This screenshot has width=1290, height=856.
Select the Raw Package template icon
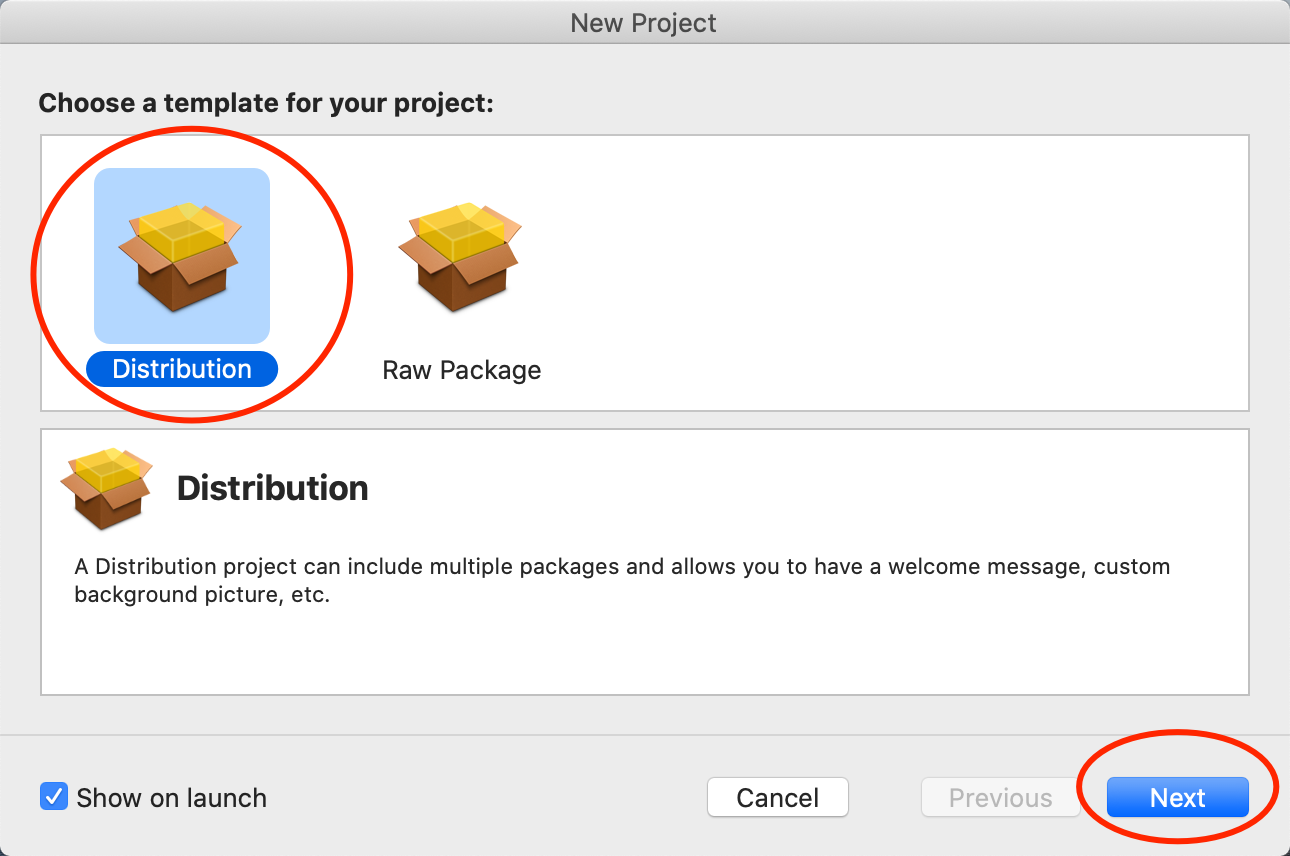point(460,256)
